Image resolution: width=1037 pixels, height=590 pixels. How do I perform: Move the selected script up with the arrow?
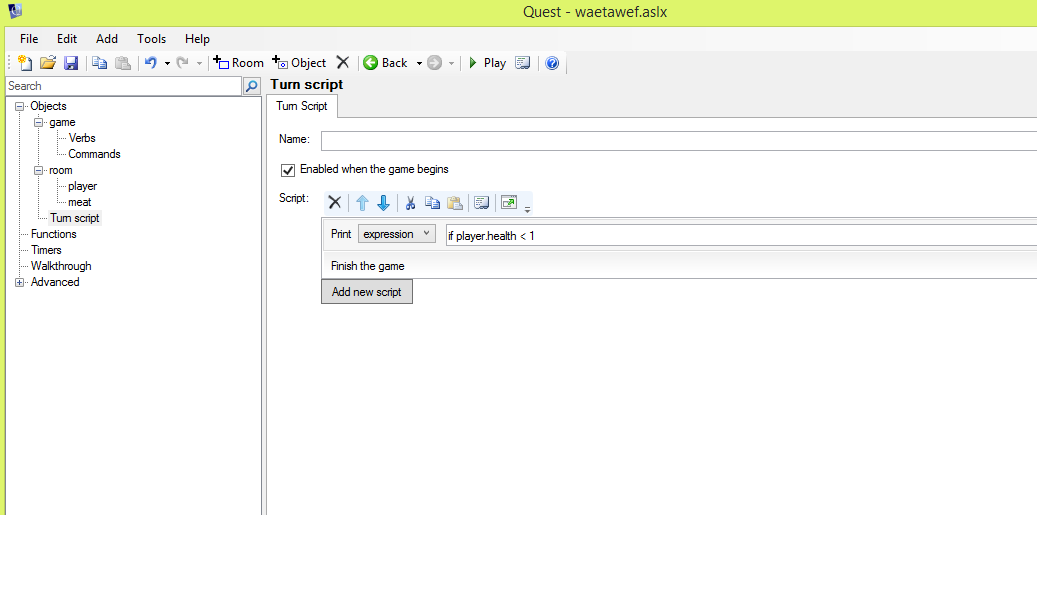point(362,203)
